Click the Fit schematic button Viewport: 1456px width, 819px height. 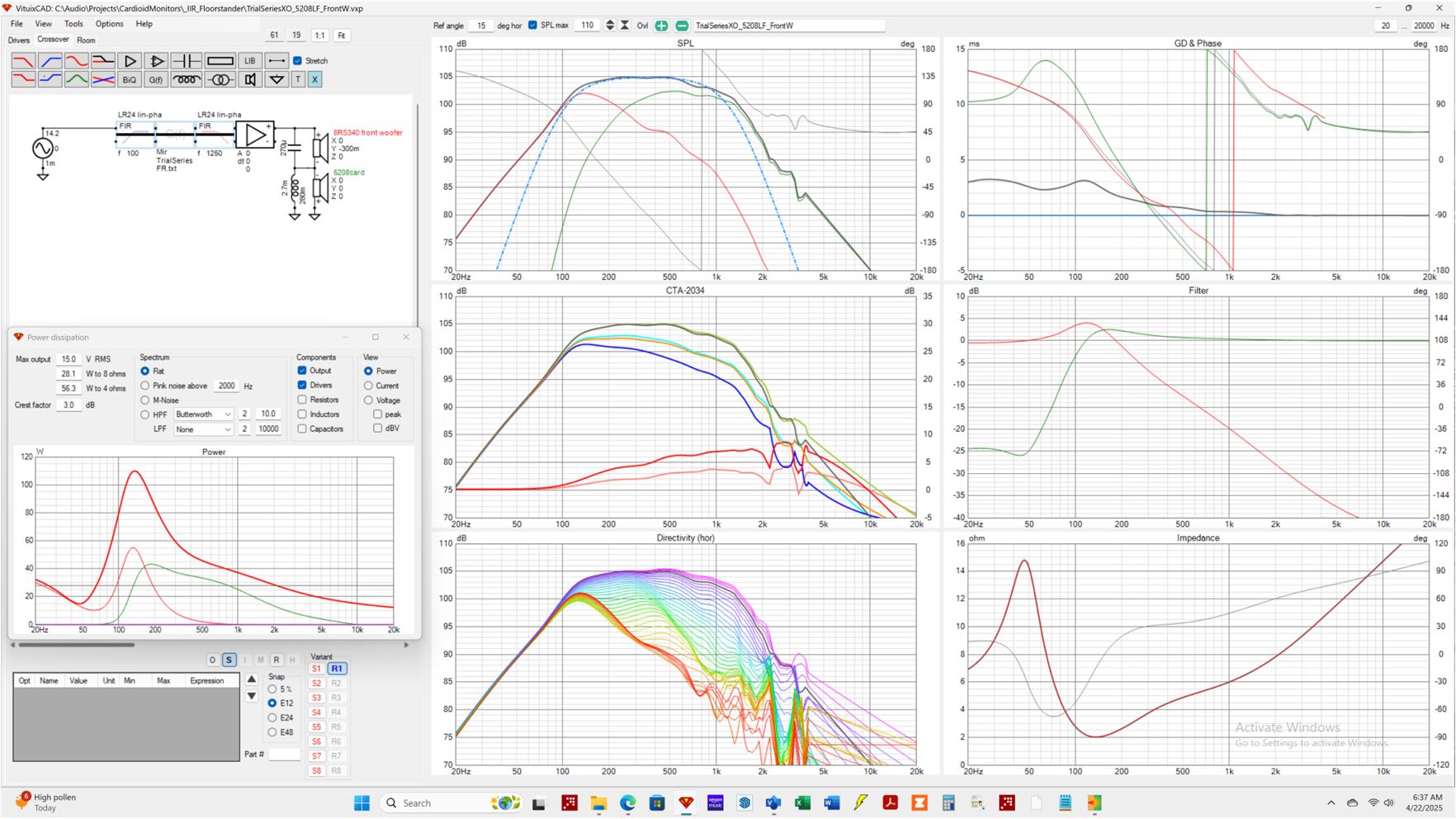click(342, 36)
